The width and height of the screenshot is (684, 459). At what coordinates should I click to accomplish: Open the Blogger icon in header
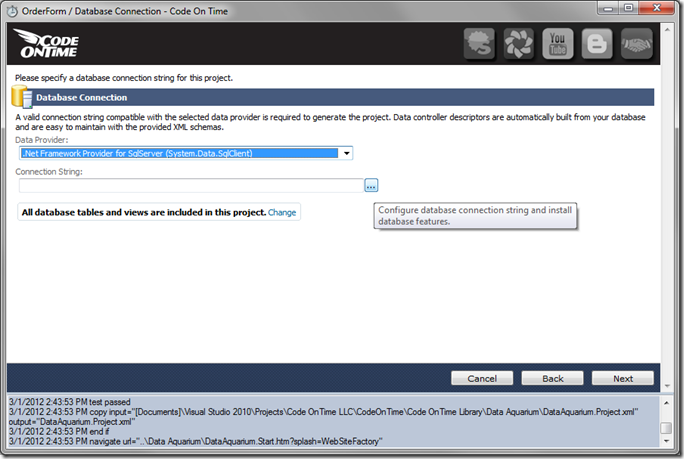(597, 43)
